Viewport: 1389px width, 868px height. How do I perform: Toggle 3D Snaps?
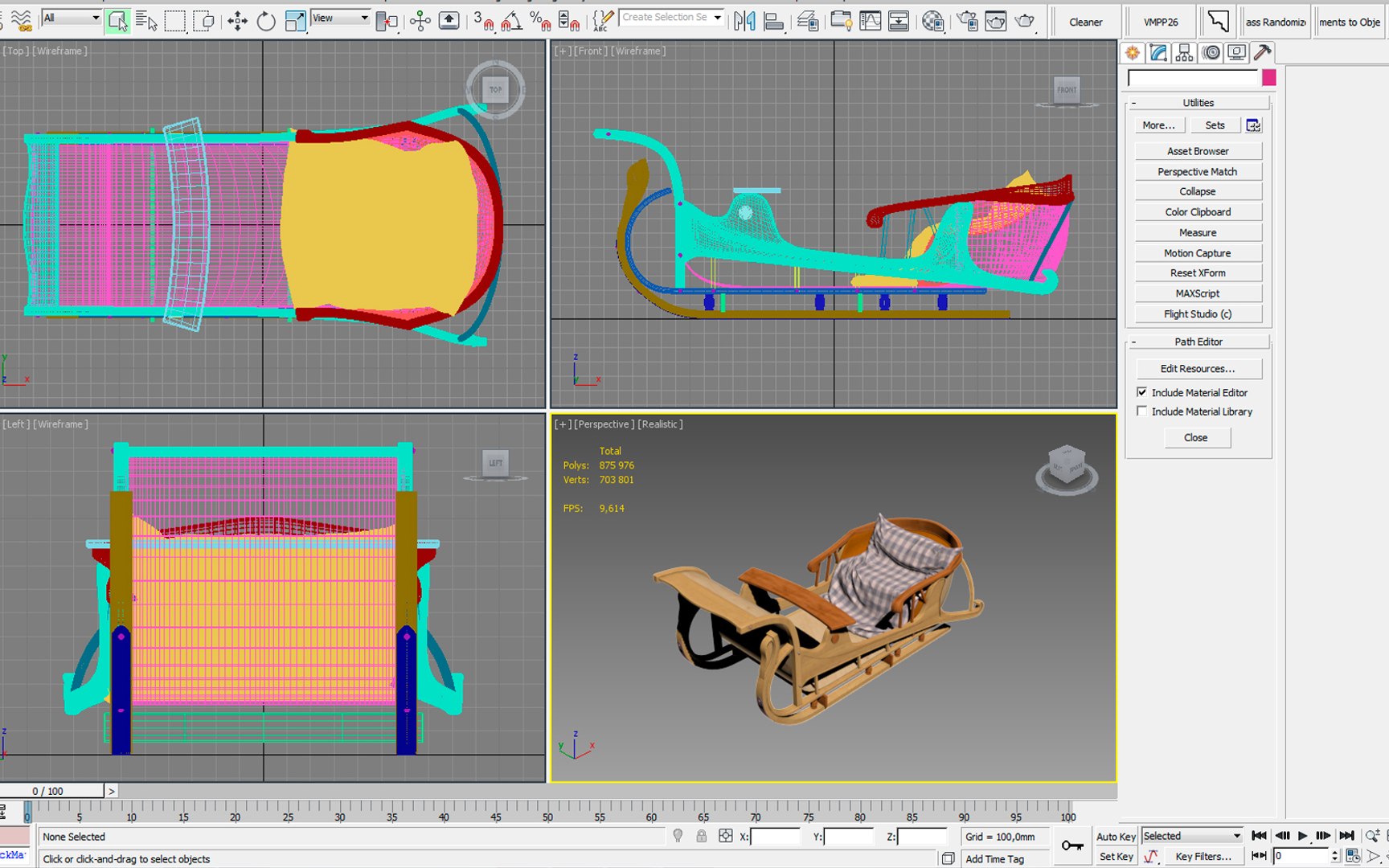coord(483,21)
